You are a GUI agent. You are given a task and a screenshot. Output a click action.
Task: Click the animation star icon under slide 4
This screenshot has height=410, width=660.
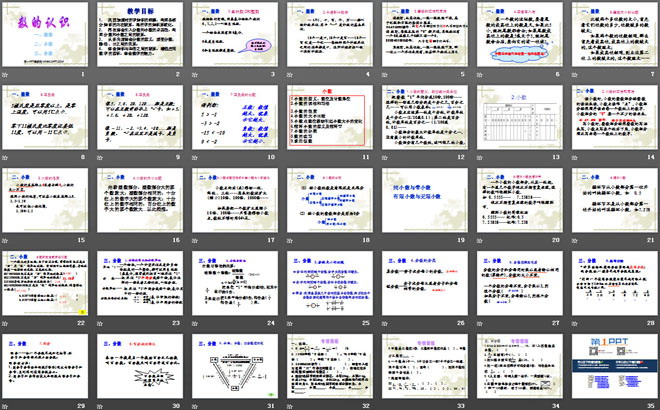point(290,75)
